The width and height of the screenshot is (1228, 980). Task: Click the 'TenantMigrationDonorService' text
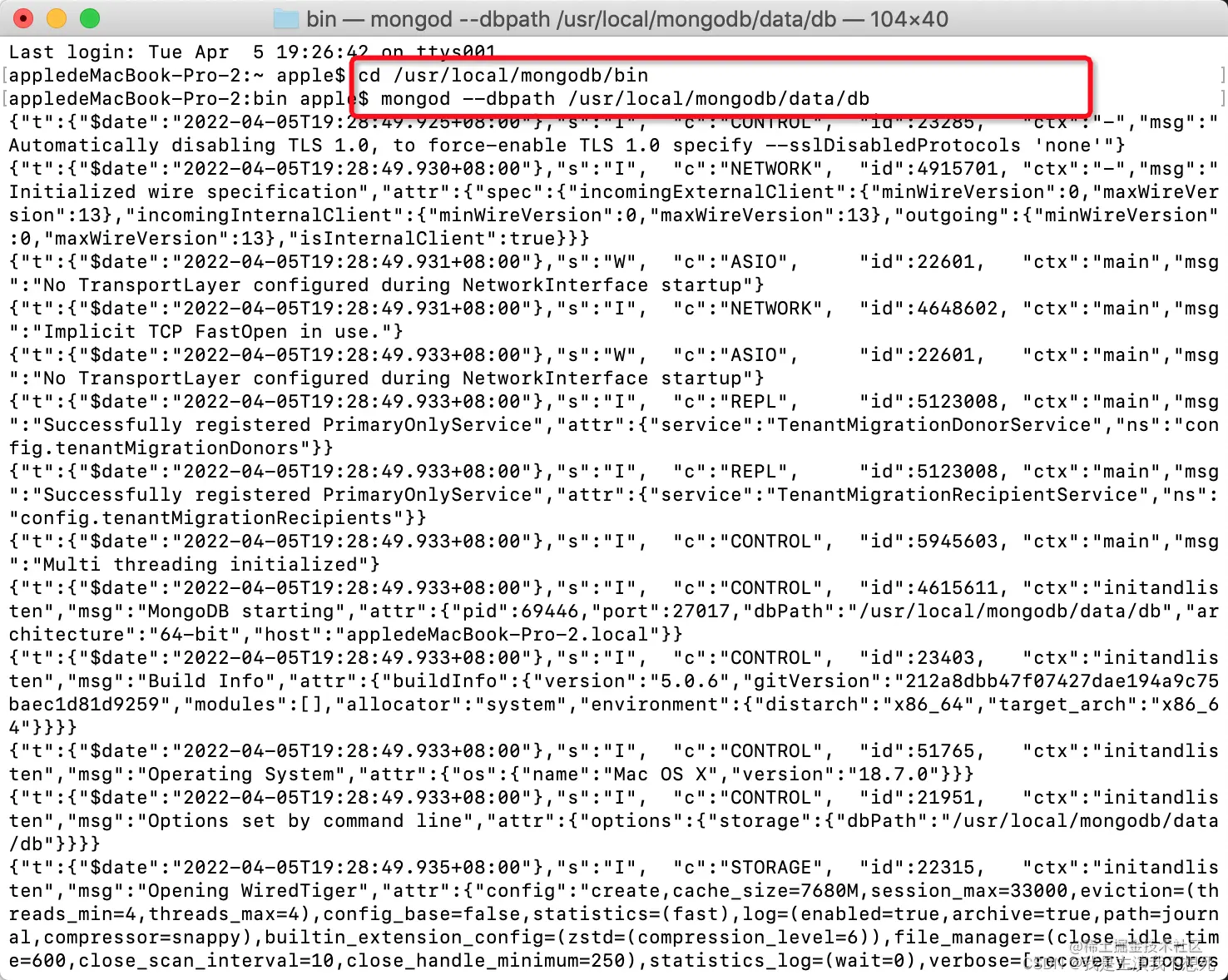pos(933,425)
